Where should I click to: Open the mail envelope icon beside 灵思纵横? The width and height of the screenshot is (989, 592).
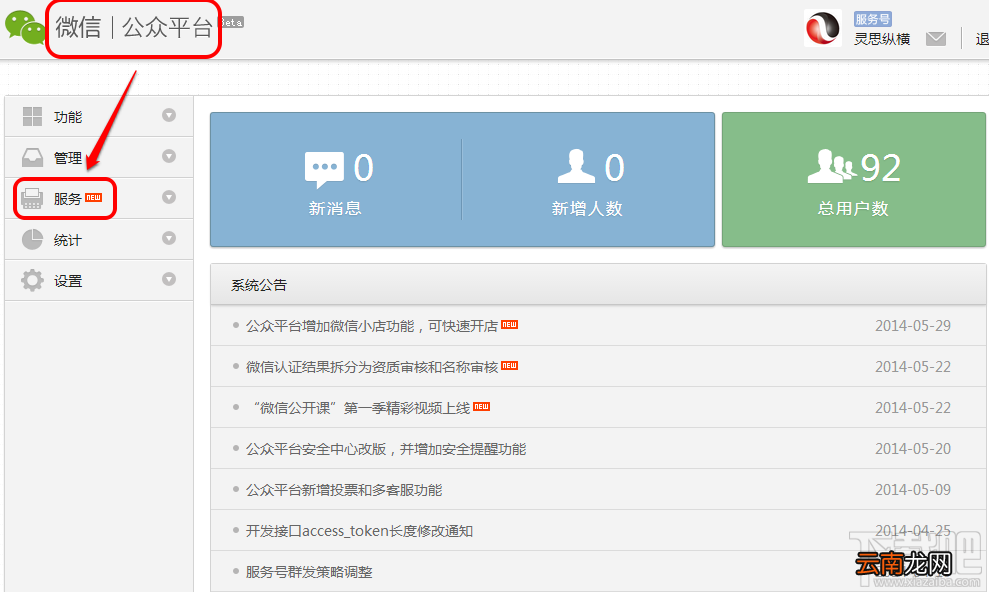[936, 39]
